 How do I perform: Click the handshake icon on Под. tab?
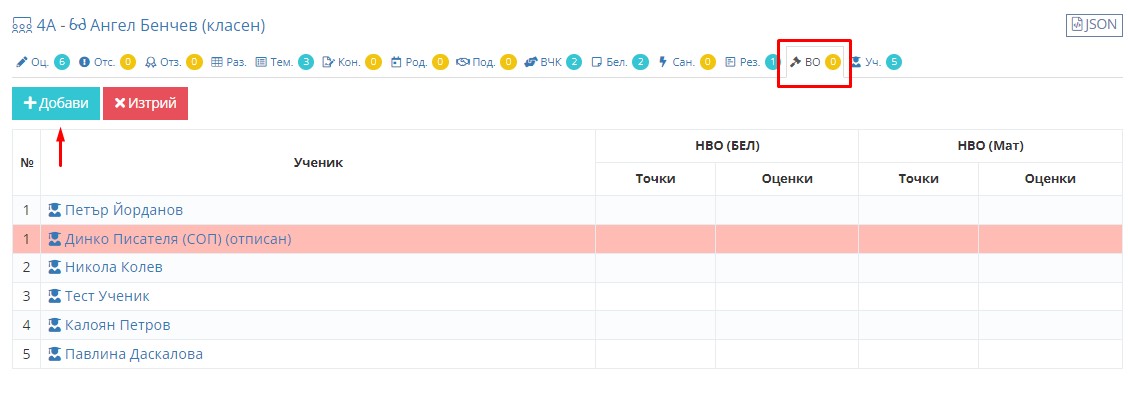pos(463,63)
